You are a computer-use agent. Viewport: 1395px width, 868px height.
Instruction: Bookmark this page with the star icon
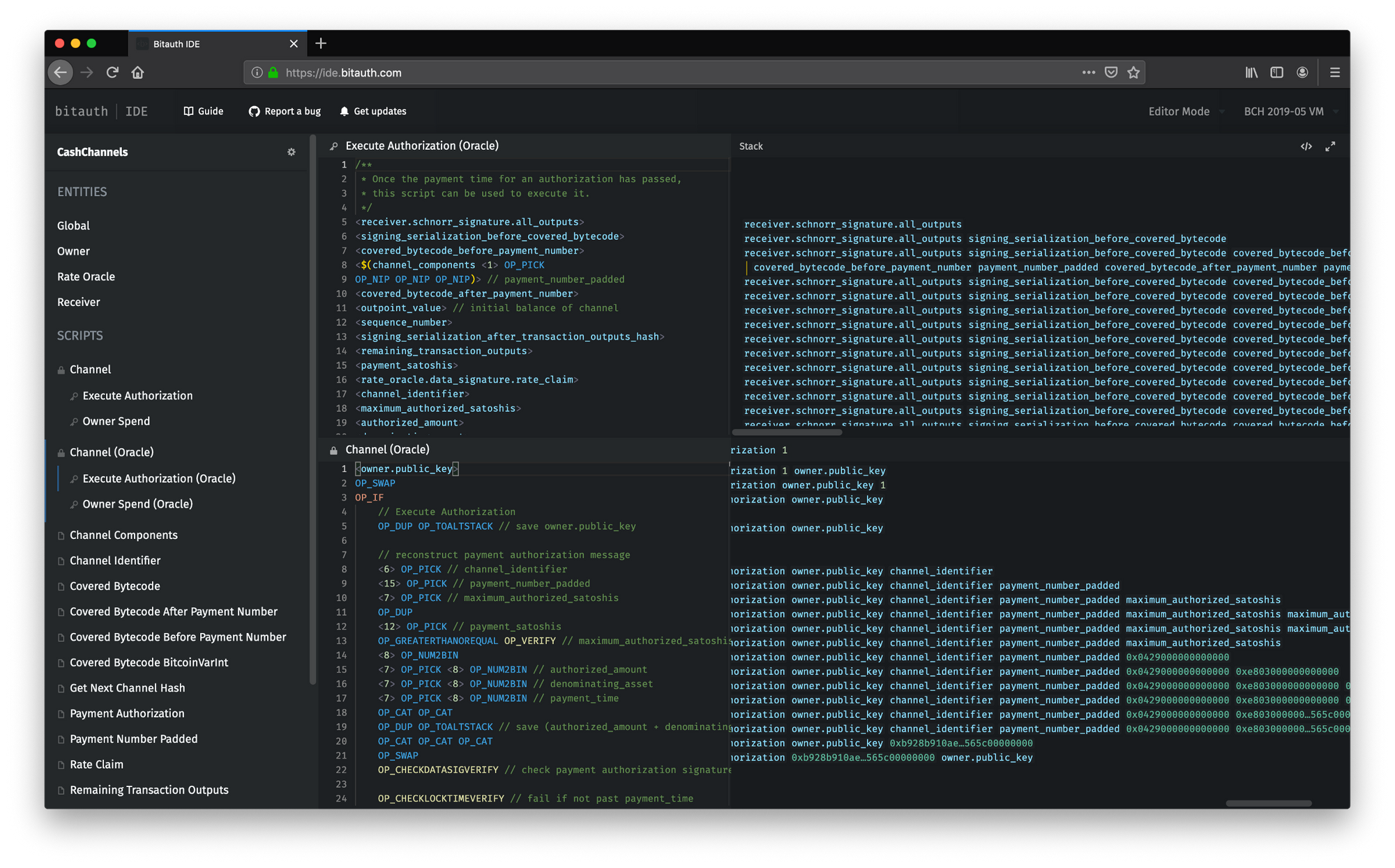pyautogui.click(x=1133, y=72)
